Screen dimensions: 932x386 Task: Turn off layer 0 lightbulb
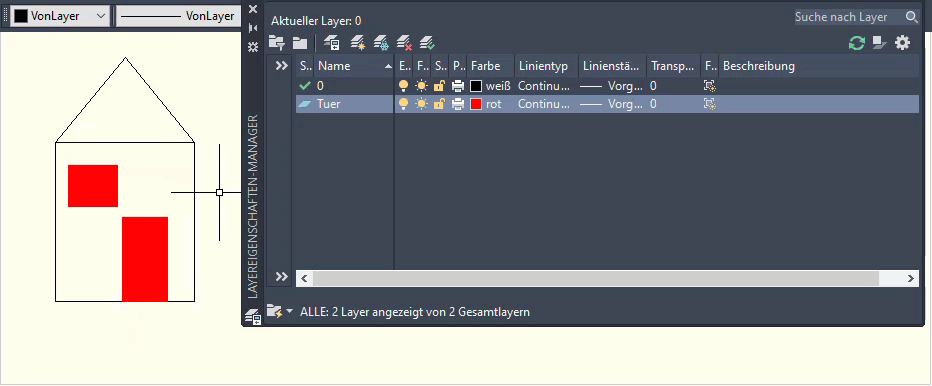[x=404, y=86]
